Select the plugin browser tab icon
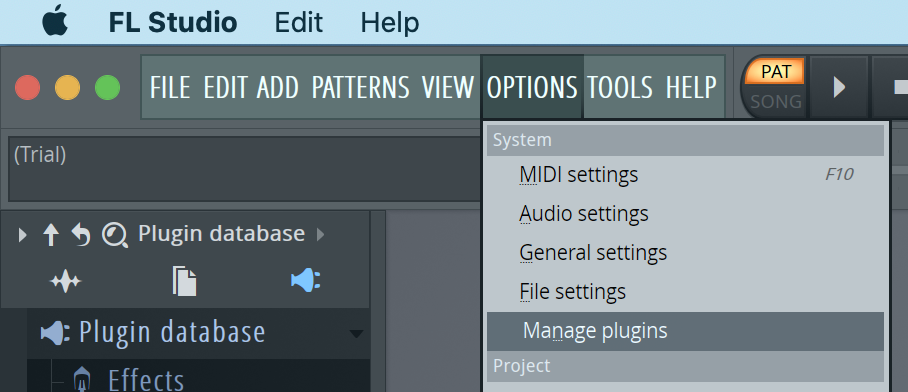The width and height of the screenshot is (908, 392). [x=305, y=281]
